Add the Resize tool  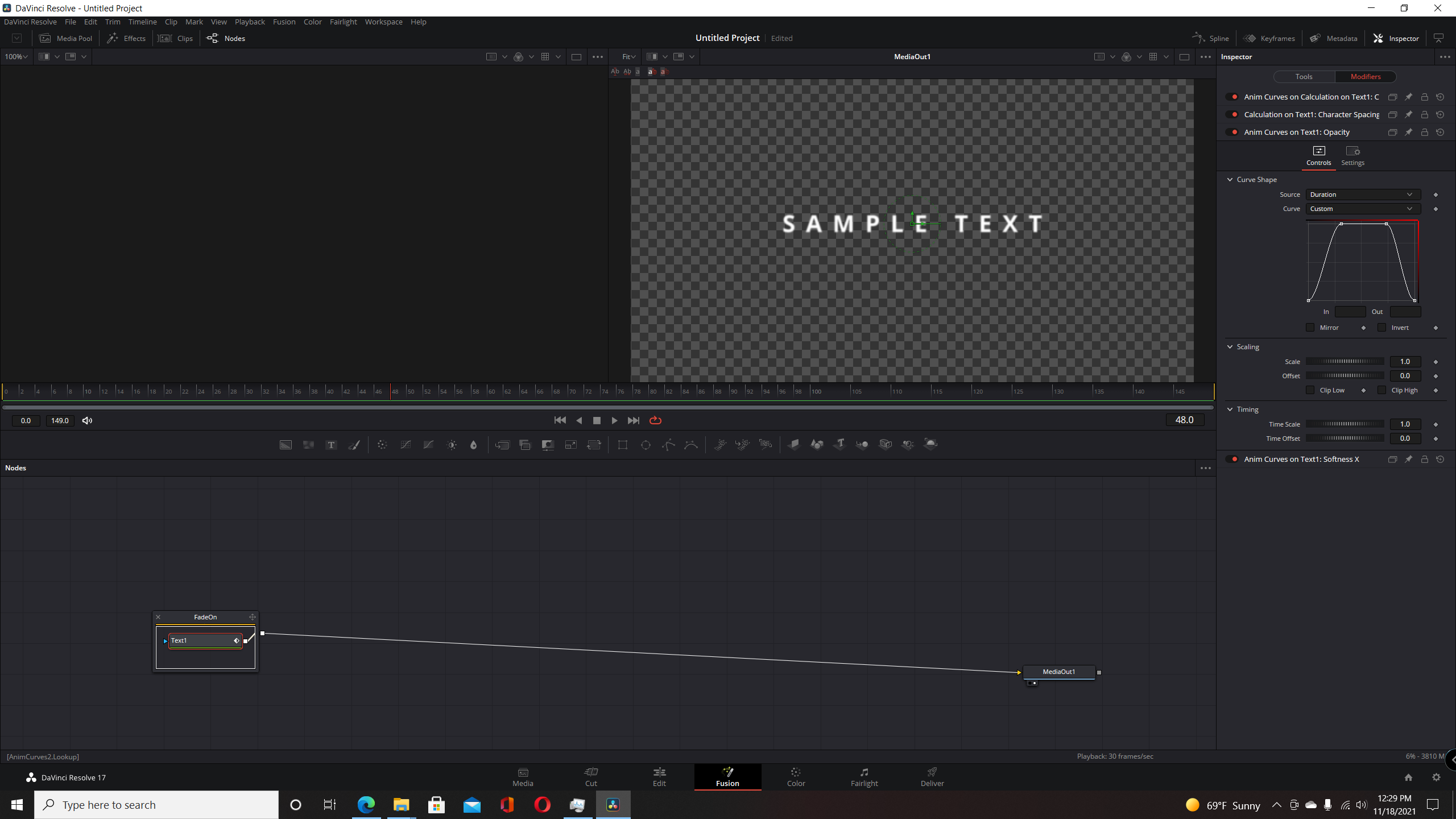tap(570, 445)
